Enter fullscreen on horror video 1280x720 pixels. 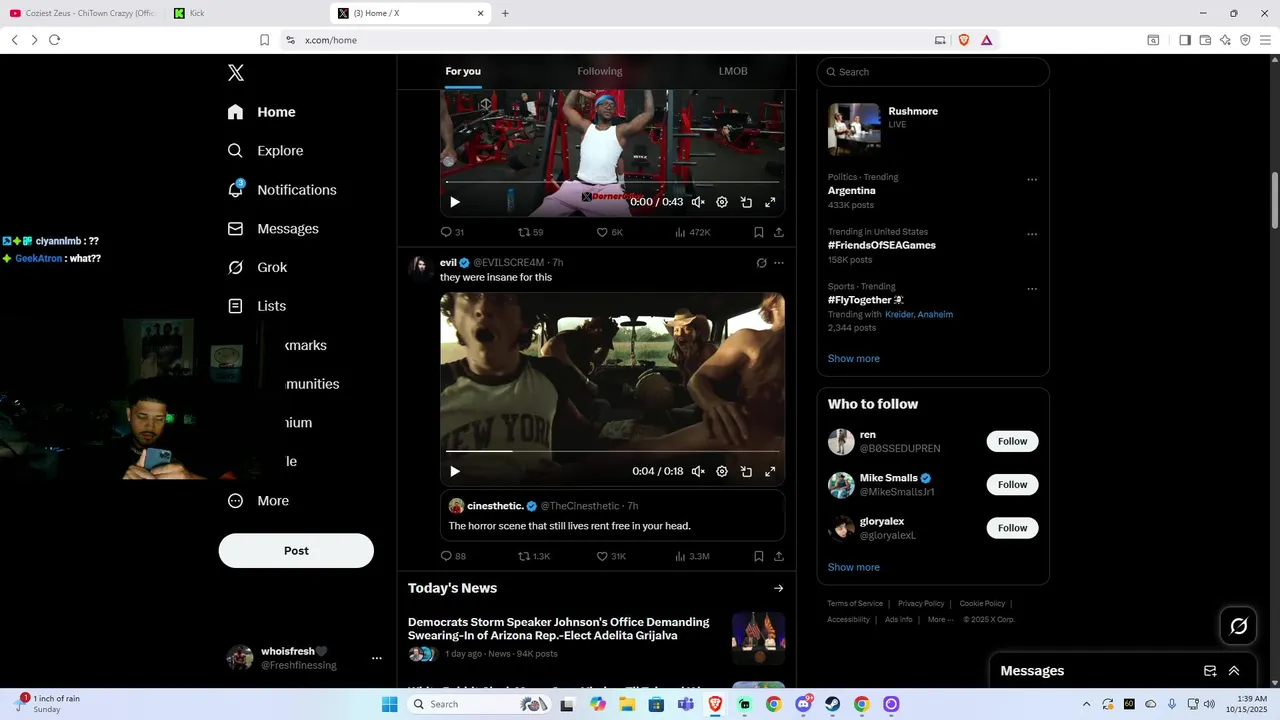770,471
